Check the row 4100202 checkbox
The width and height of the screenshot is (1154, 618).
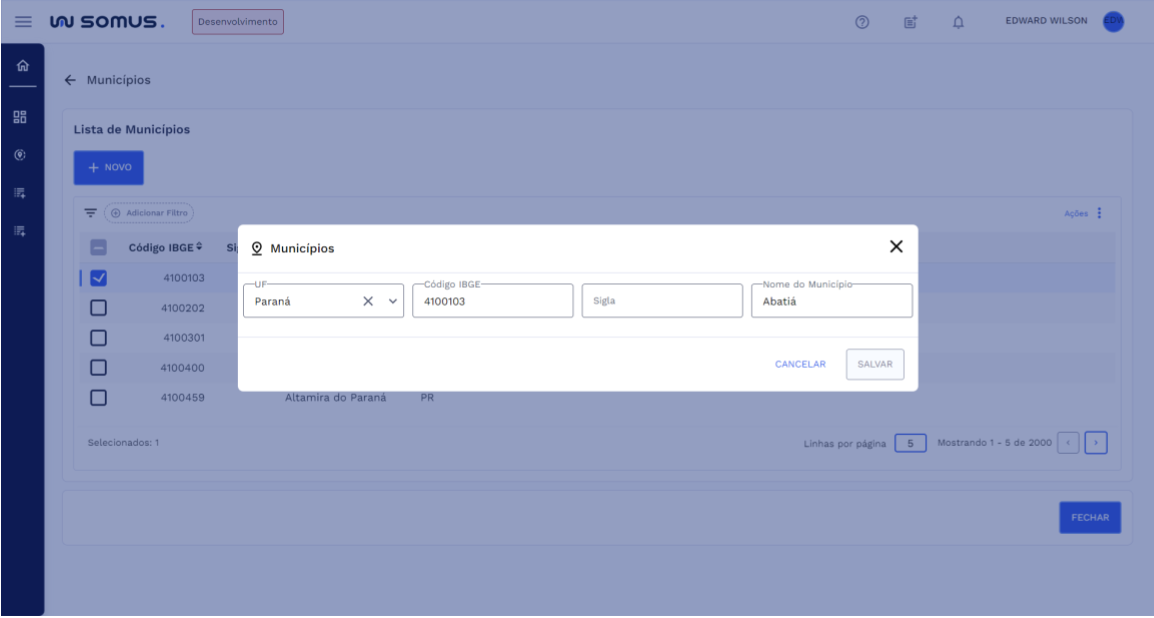[x=99, y=308]
